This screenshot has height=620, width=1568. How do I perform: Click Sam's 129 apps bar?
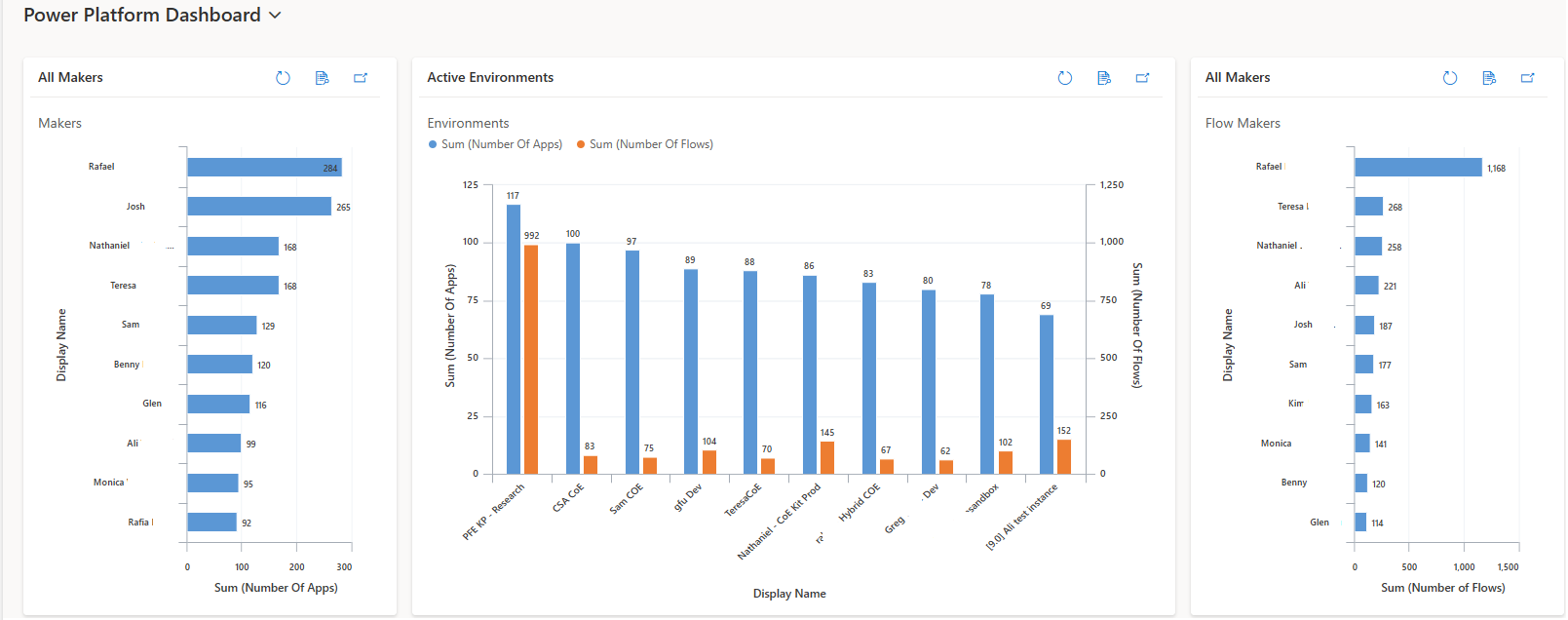[x=222, y=326]
